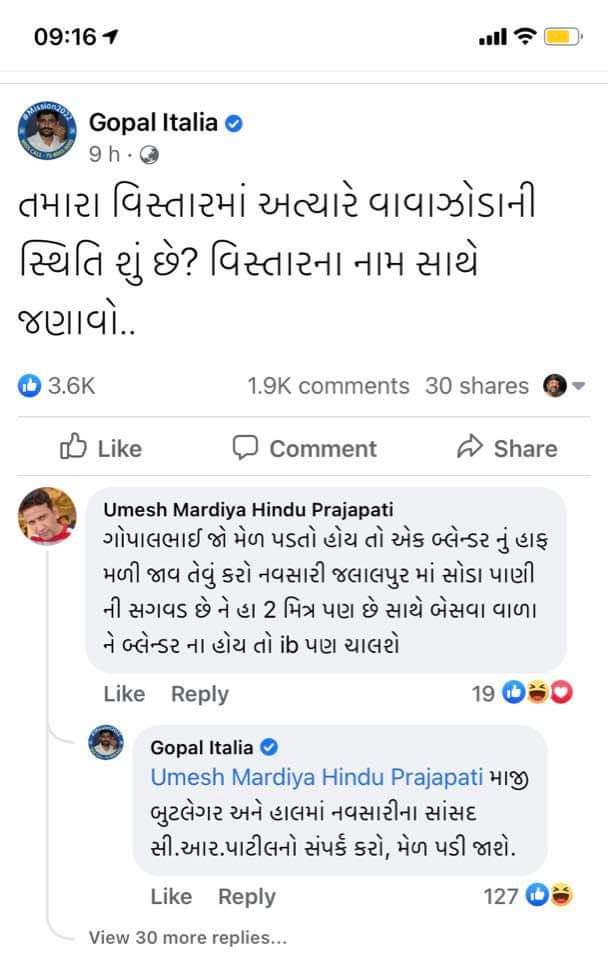This screenshot has height=960, width=608.
Task: Like Umesh Mardiya Hindu Prajapati's comment
Action: (124, 693)
